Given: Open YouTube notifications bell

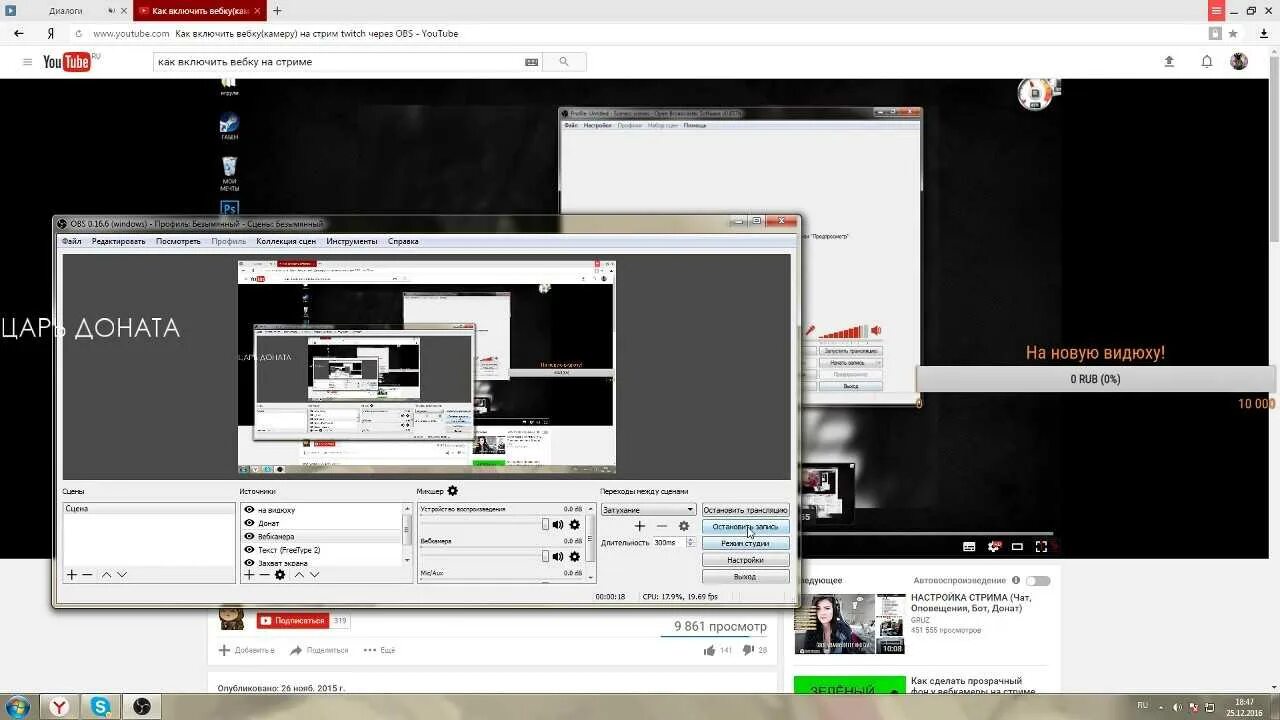Looking at the screenshot, I should pos(1207,62).
